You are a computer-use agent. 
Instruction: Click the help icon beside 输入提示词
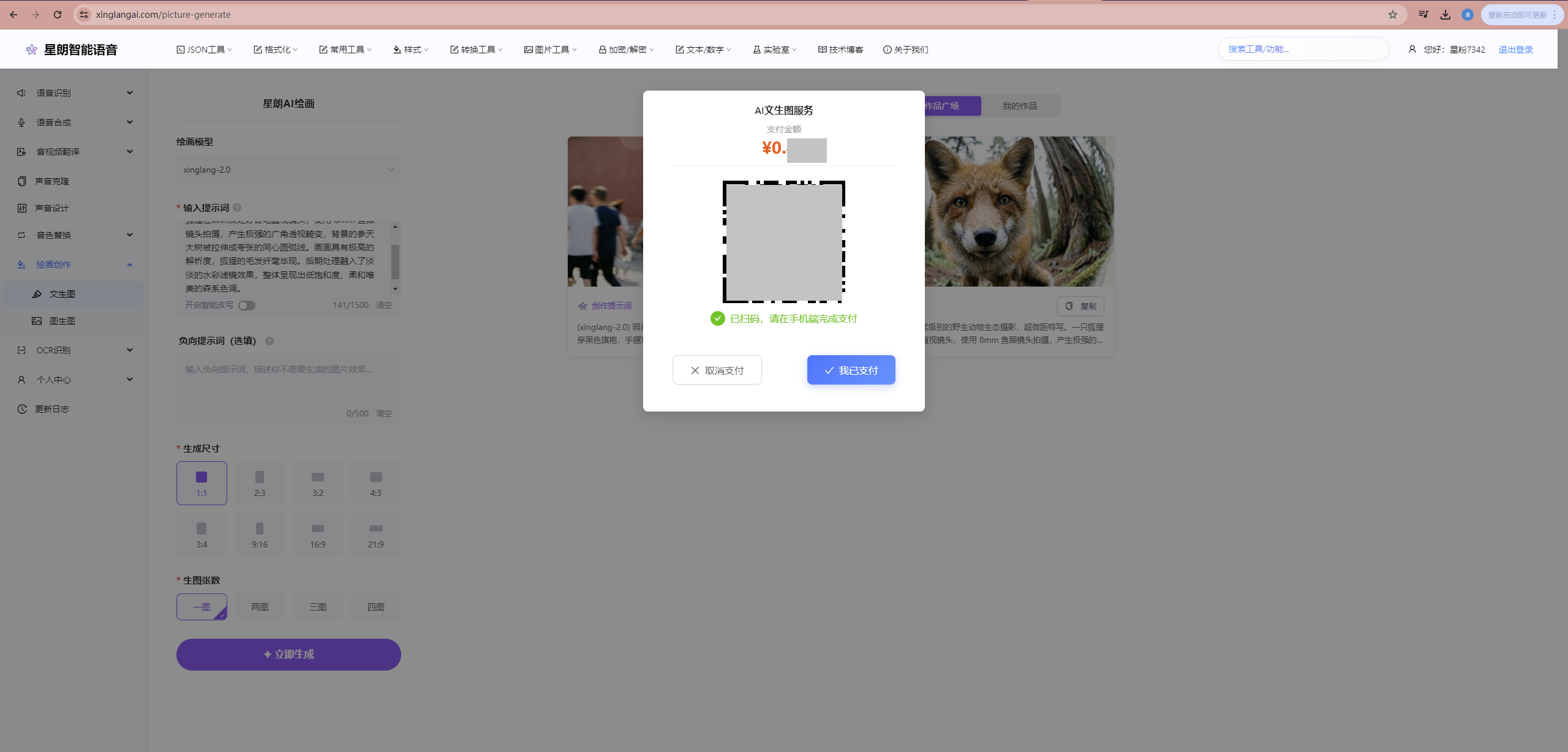(237, 208)
